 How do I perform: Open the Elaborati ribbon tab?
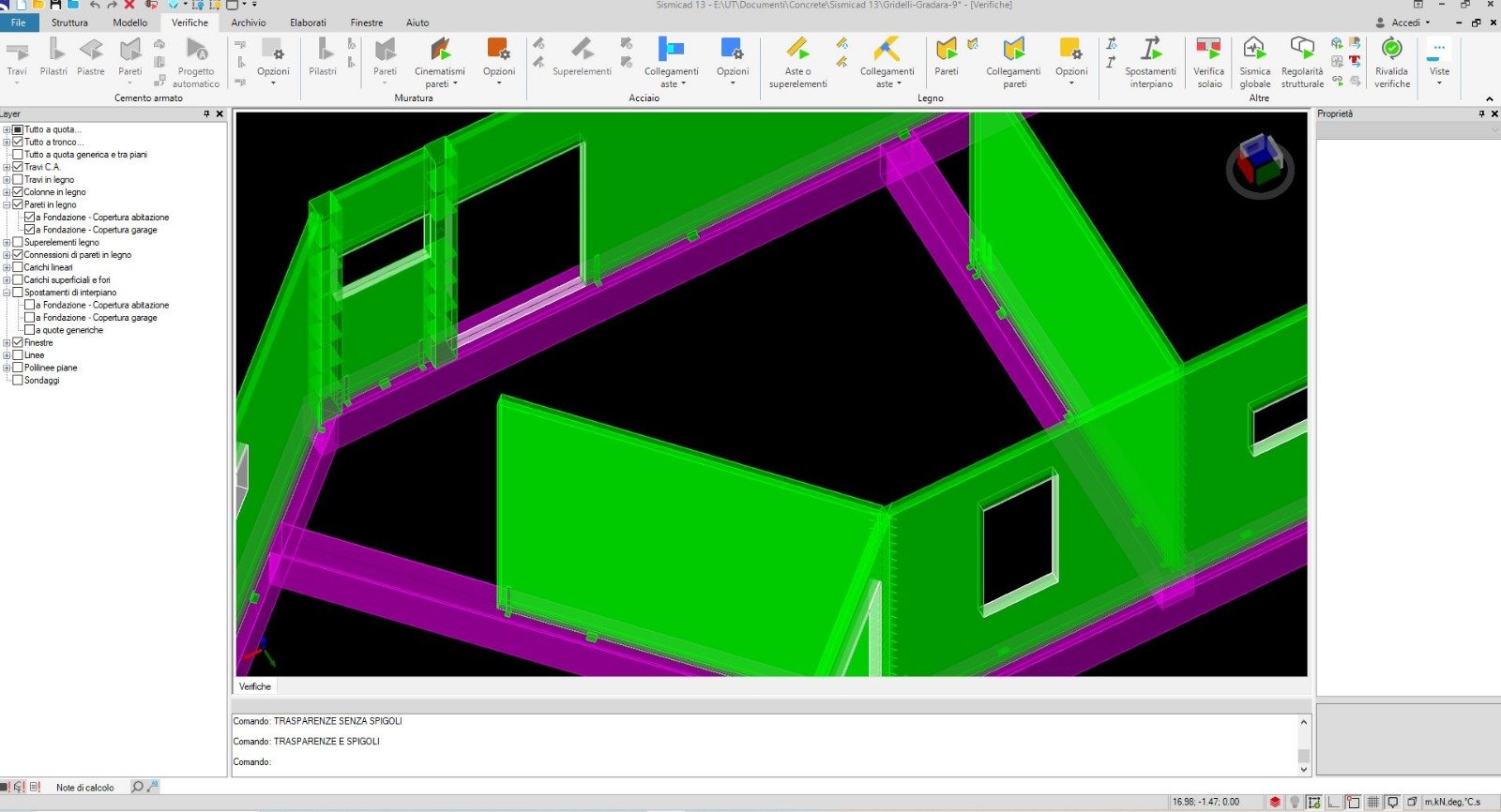[x=308, y=23]
